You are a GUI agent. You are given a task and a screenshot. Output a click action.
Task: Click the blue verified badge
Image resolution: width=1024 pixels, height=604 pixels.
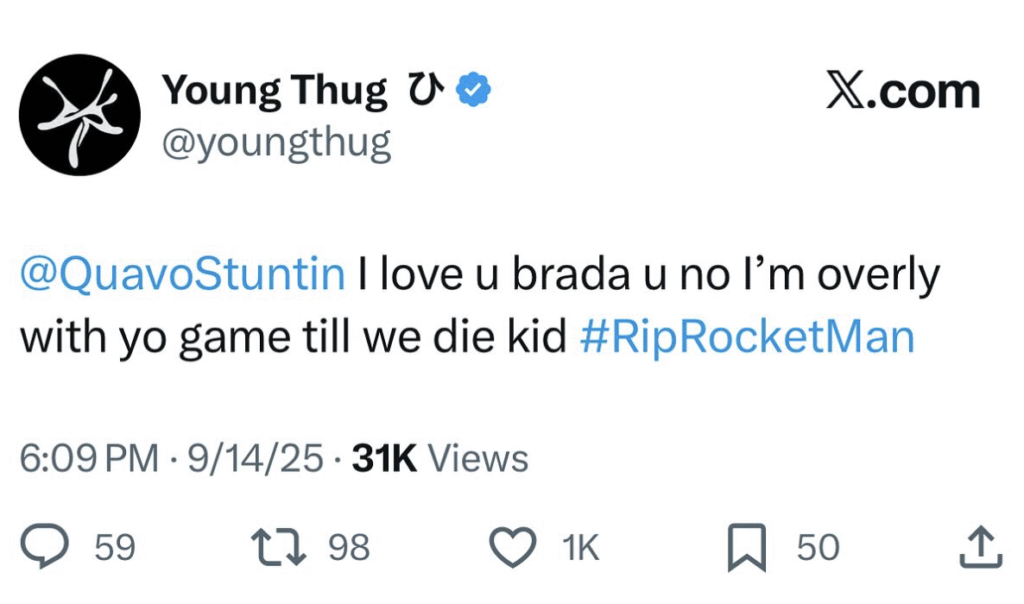(473, 92)
